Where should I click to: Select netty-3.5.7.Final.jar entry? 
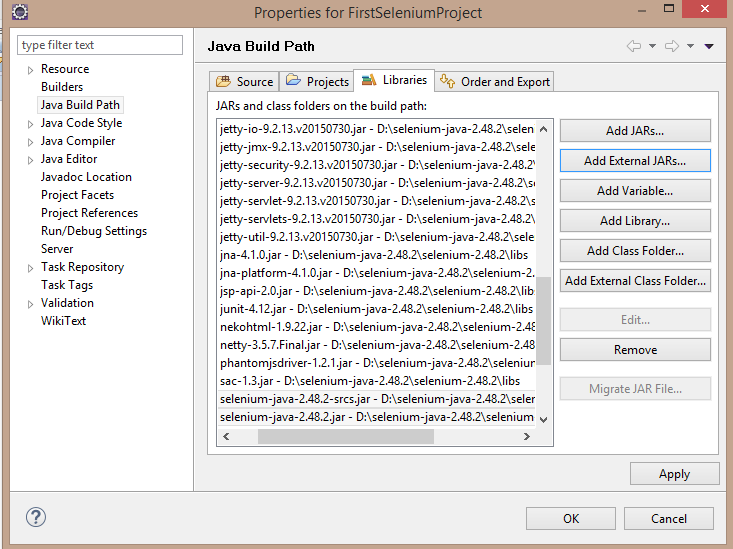[377, 345]
